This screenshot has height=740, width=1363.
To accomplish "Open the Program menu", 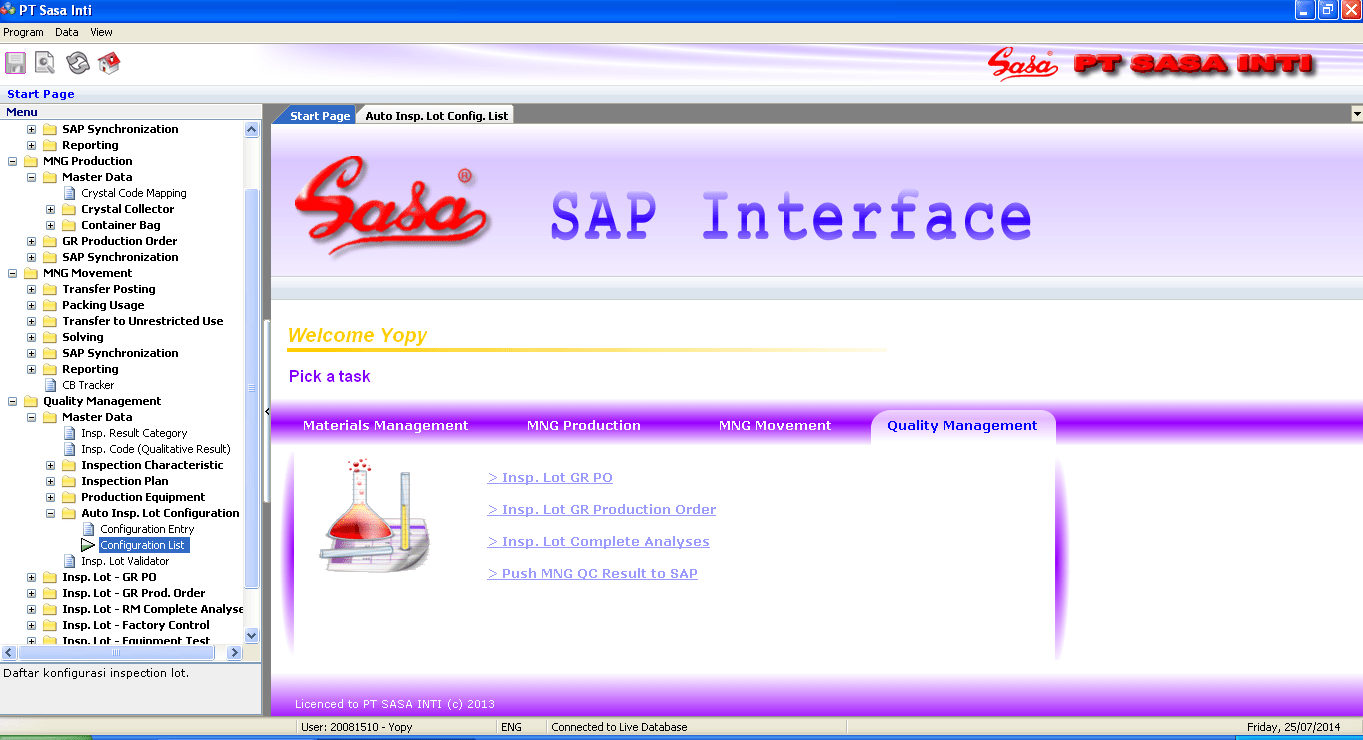I will tap(23, 32).
